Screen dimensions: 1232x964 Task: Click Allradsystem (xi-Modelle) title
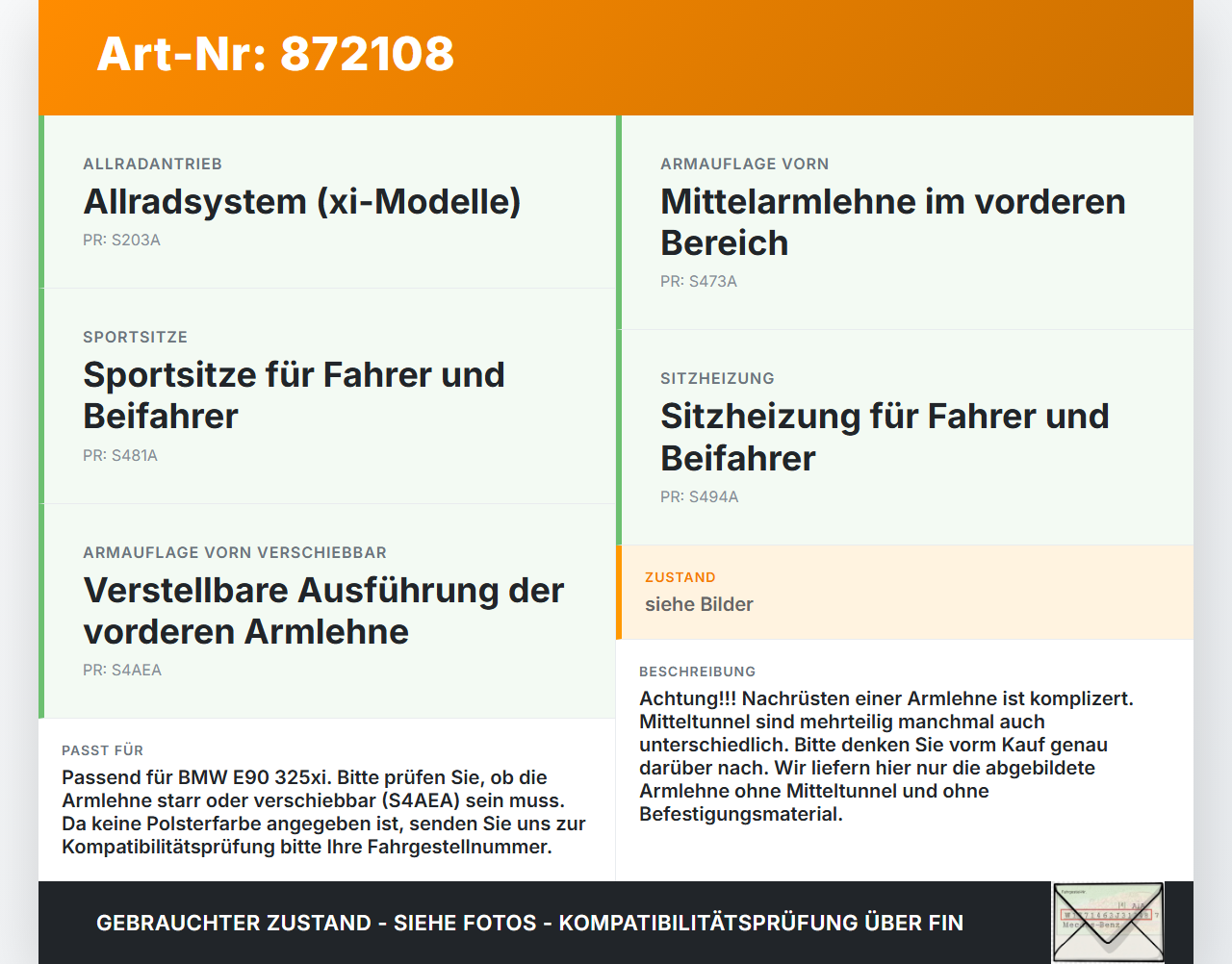point(302,202)
